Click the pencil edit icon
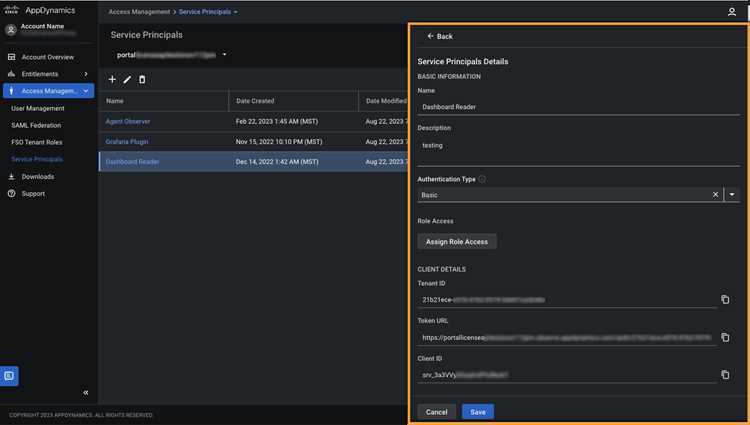Viewport: 750px width, 425px height. tap(127, 79)
